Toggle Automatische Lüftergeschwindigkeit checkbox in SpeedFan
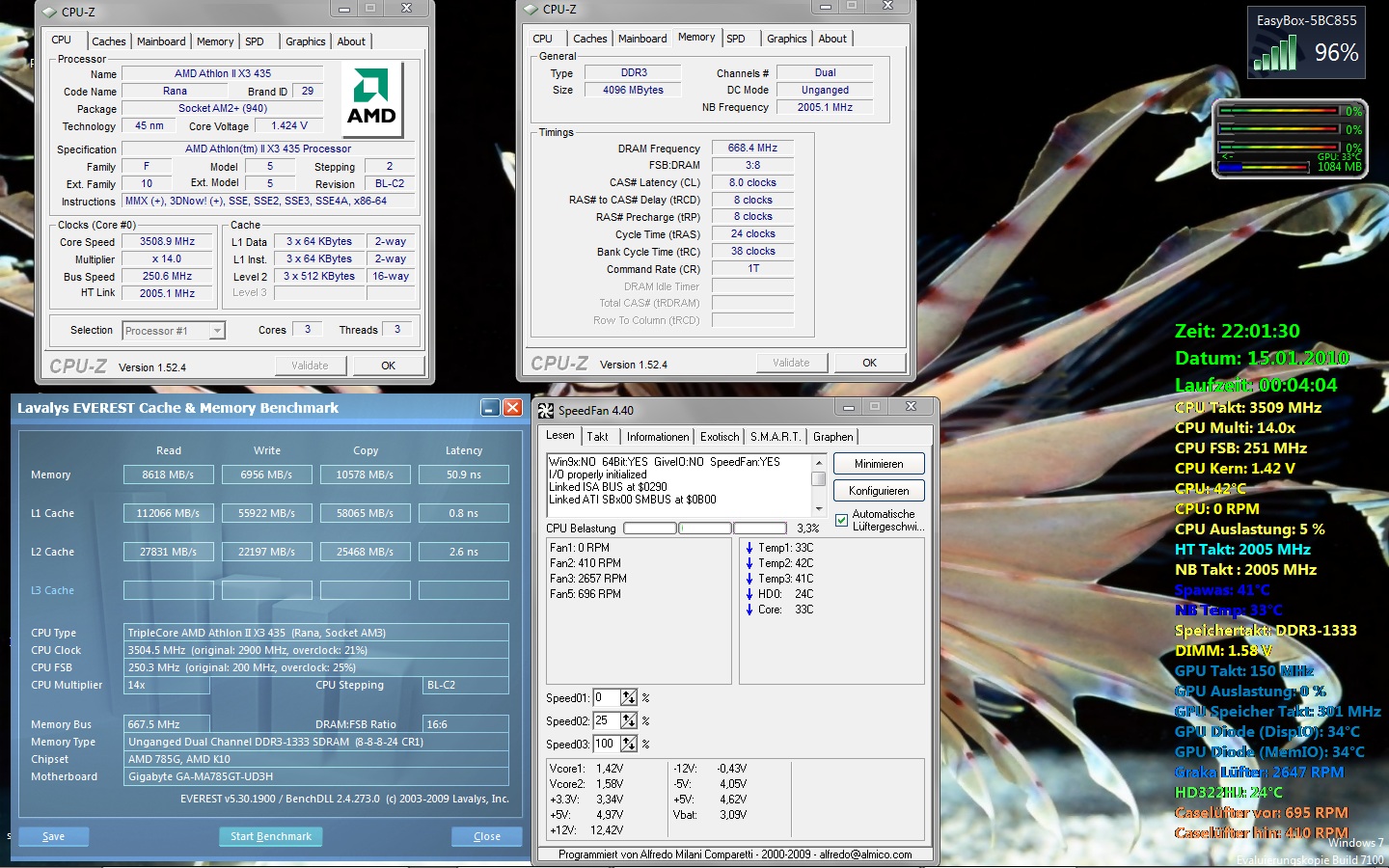 841,520
